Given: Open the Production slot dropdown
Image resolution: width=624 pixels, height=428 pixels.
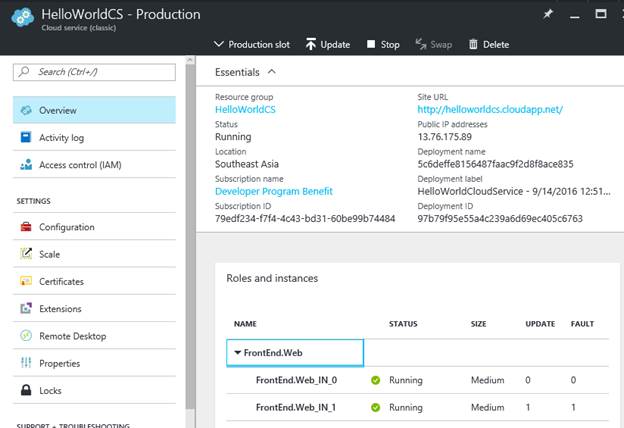Looking at the screenshot, I should click(252, 44).
